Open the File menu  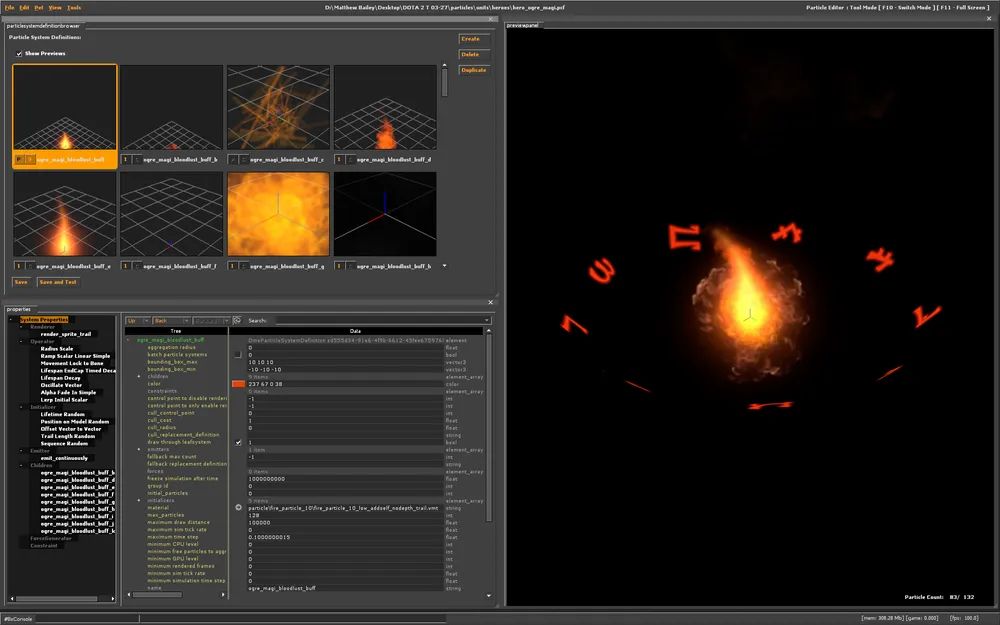(9, 7)
